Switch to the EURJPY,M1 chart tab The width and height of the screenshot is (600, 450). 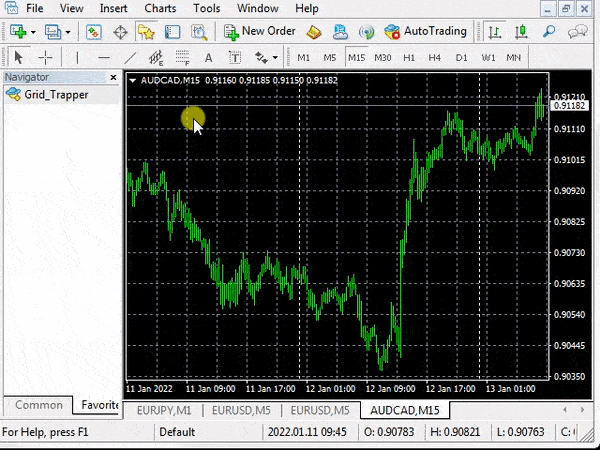click(x=163, y=410)
